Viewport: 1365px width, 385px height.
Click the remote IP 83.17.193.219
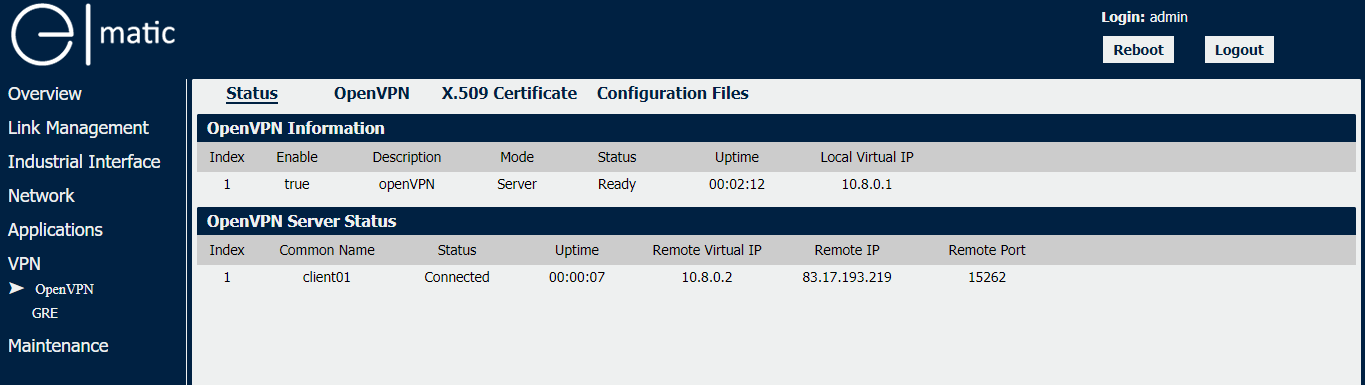pos(847,277)
